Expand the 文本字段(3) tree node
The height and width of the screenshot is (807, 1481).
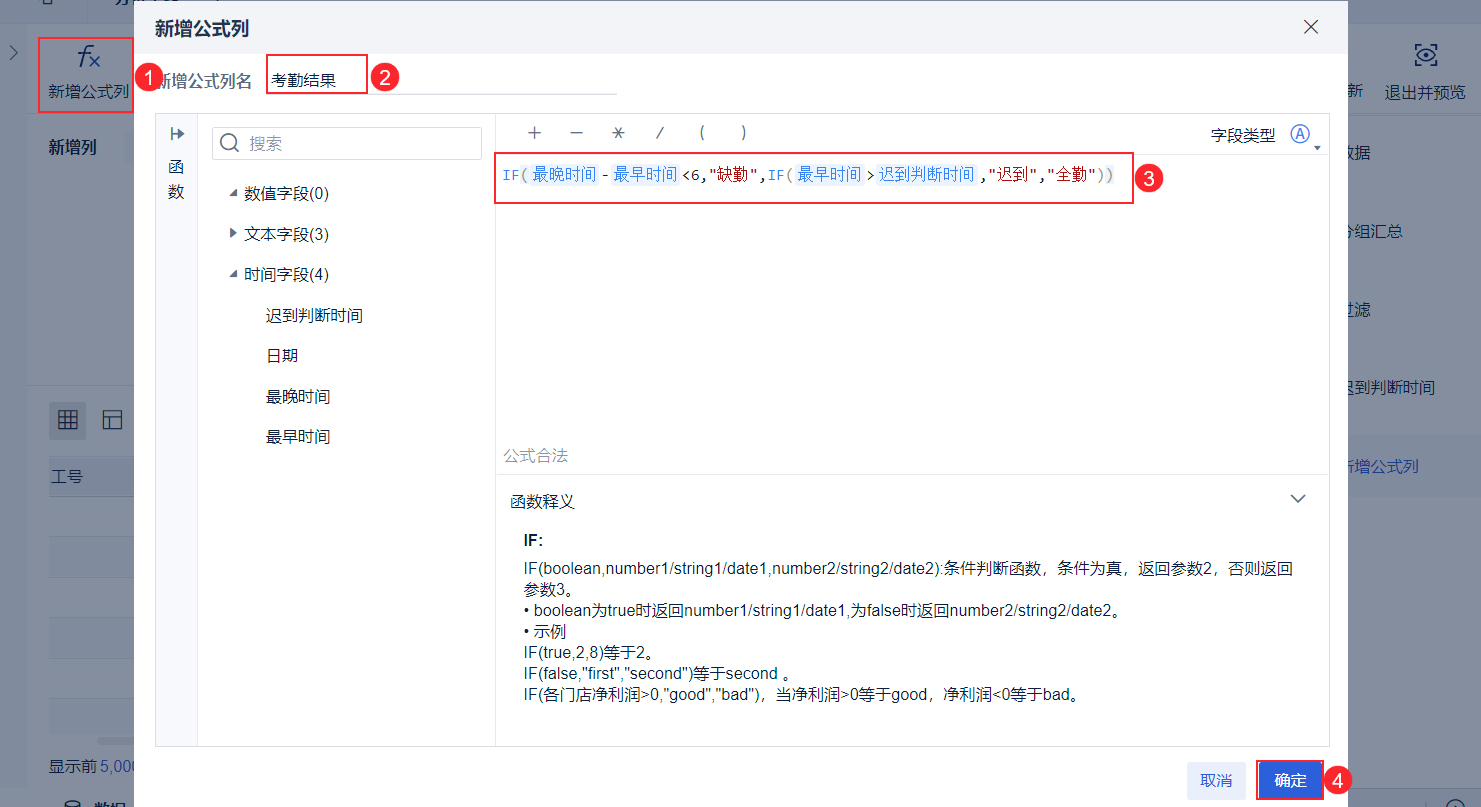click(x=234, y=234)
